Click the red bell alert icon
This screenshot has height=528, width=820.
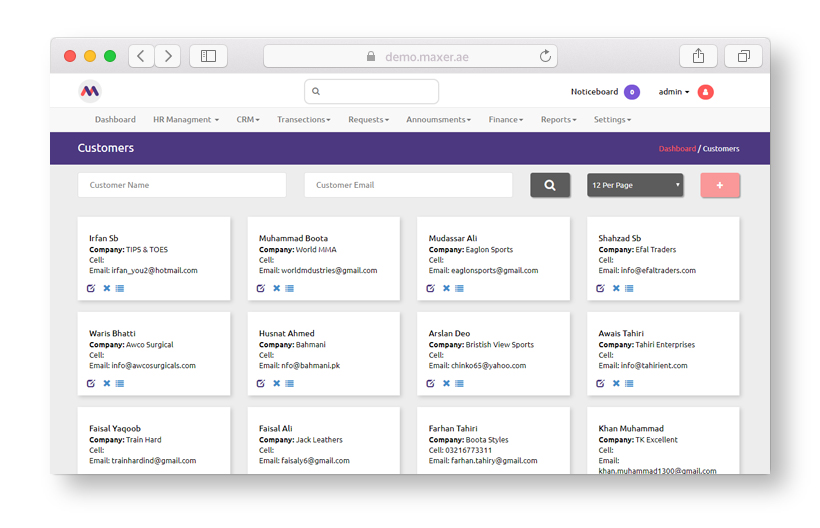tap(705, 92)
